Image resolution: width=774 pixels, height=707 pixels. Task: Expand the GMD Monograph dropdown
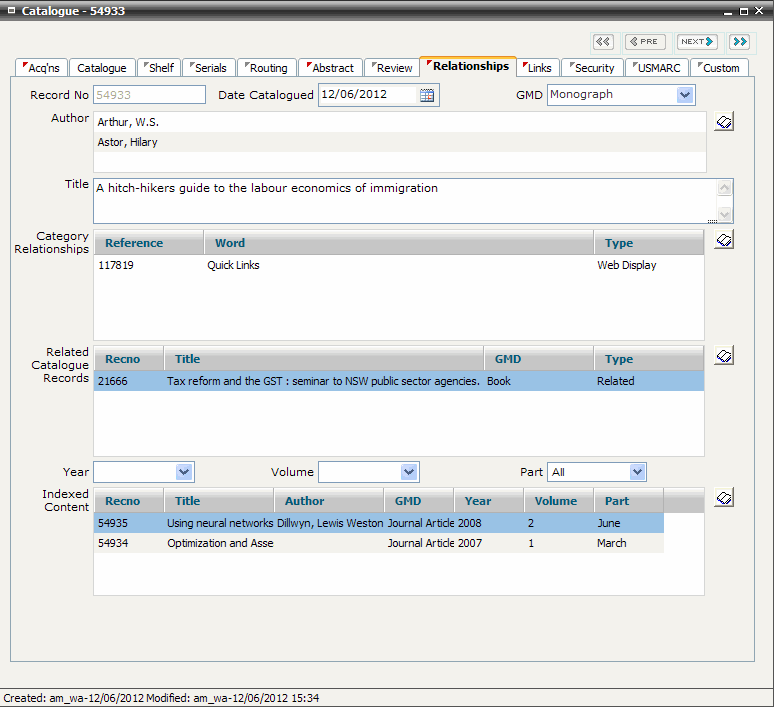(684, 95)
